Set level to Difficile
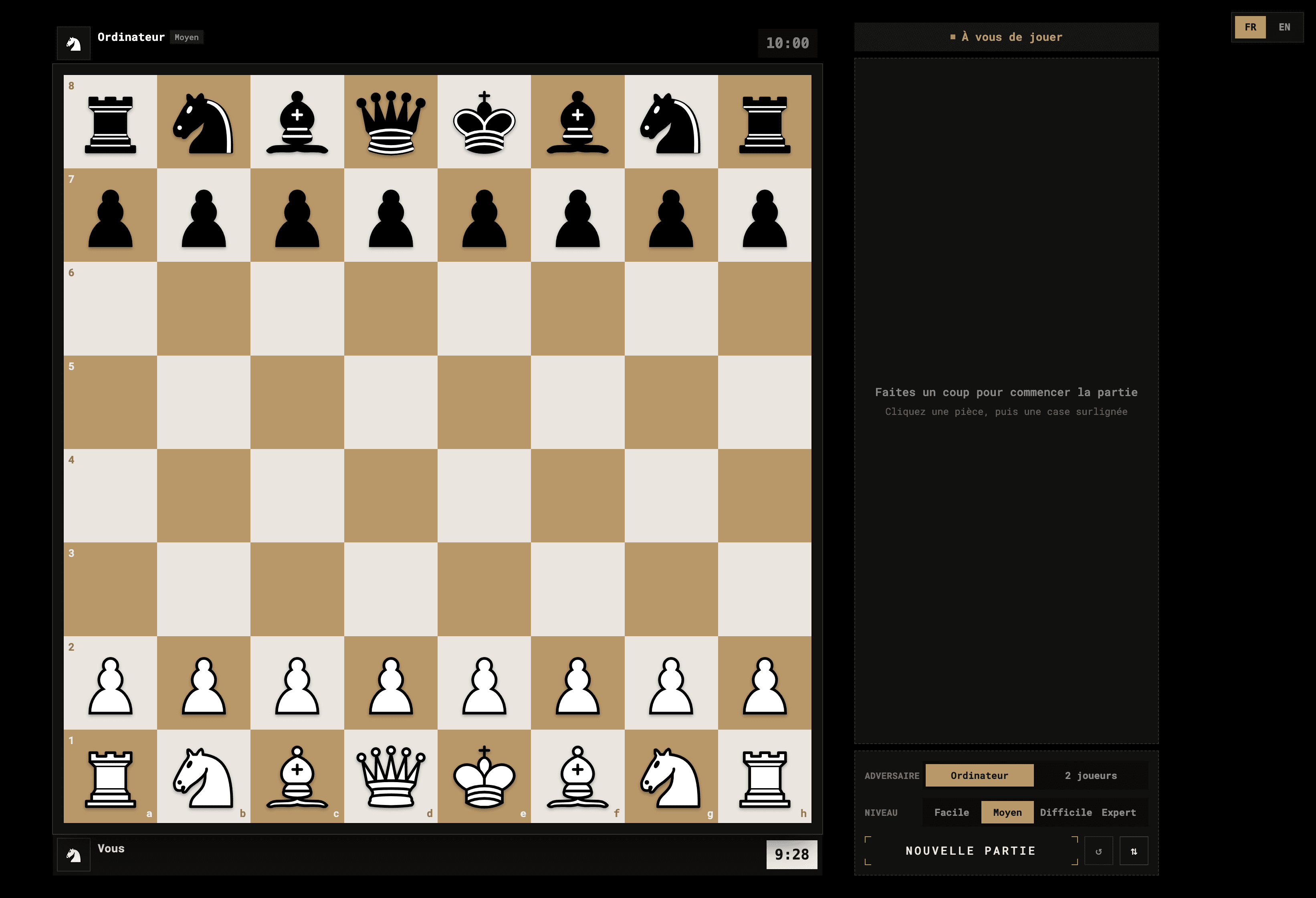Screen dimensions: 1316x898 (1066, 813)
